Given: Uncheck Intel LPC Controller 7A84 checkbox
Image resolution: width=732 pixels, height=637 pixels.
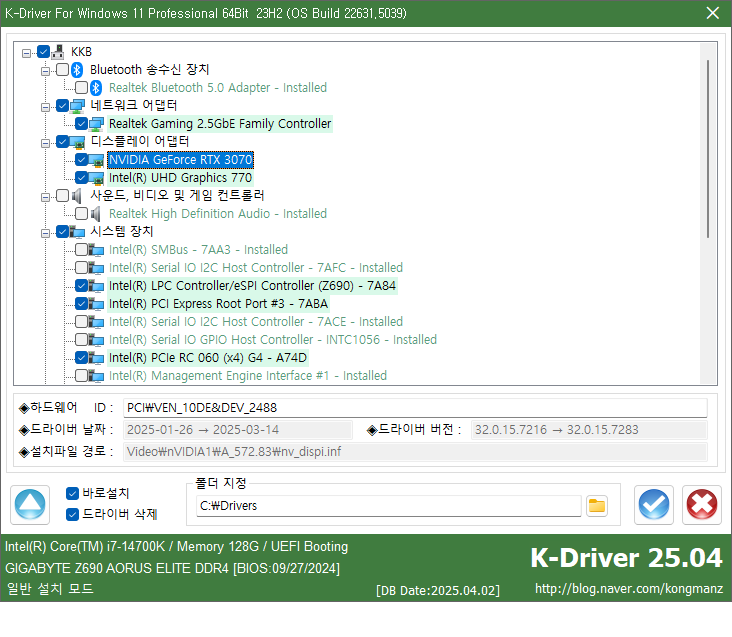Looking at the screenshot, I should [x=81, y=286].
